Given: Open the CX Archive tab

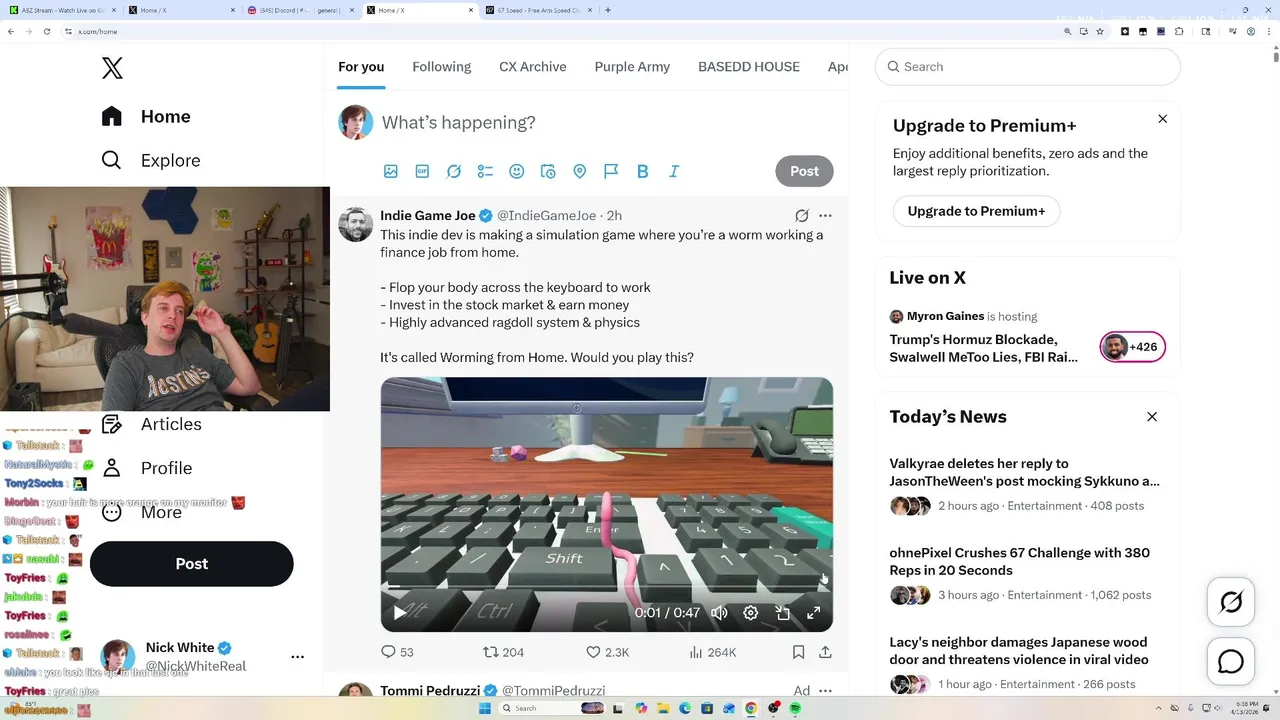Looking at the screenshot, I should point(533,67).
